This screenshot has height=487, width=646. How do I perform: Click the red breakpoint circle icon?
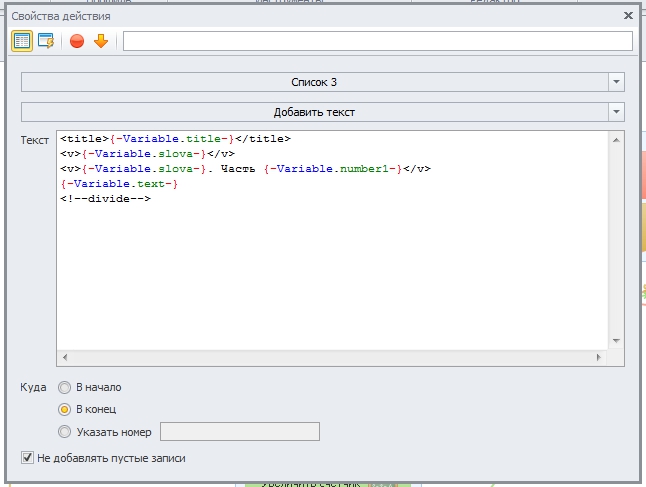(77, 41)
